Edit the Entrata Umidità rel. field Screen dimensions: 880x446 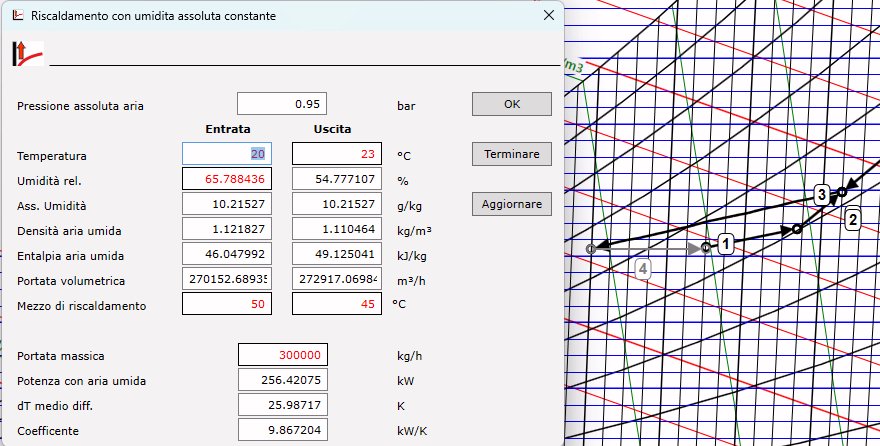point(227,179)
